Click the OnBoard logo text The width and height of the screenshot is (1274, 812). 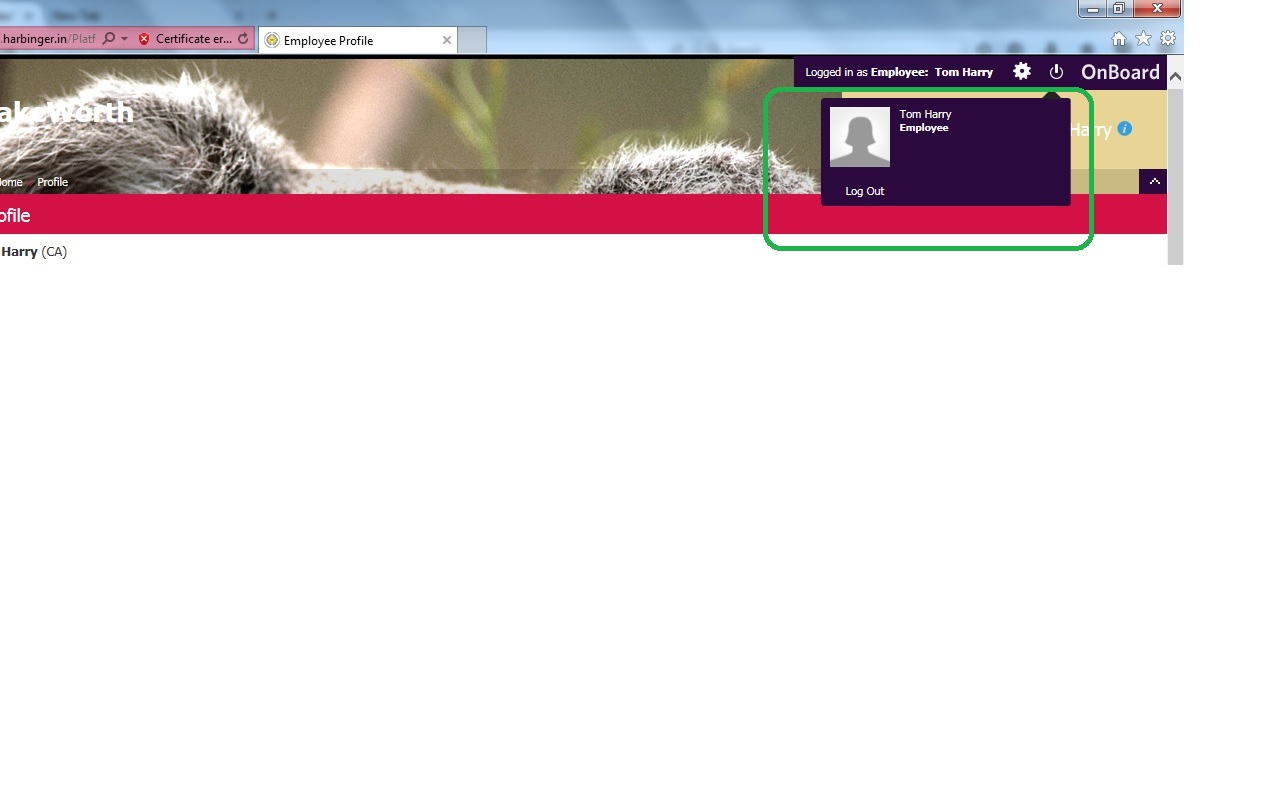point(1120,72)
